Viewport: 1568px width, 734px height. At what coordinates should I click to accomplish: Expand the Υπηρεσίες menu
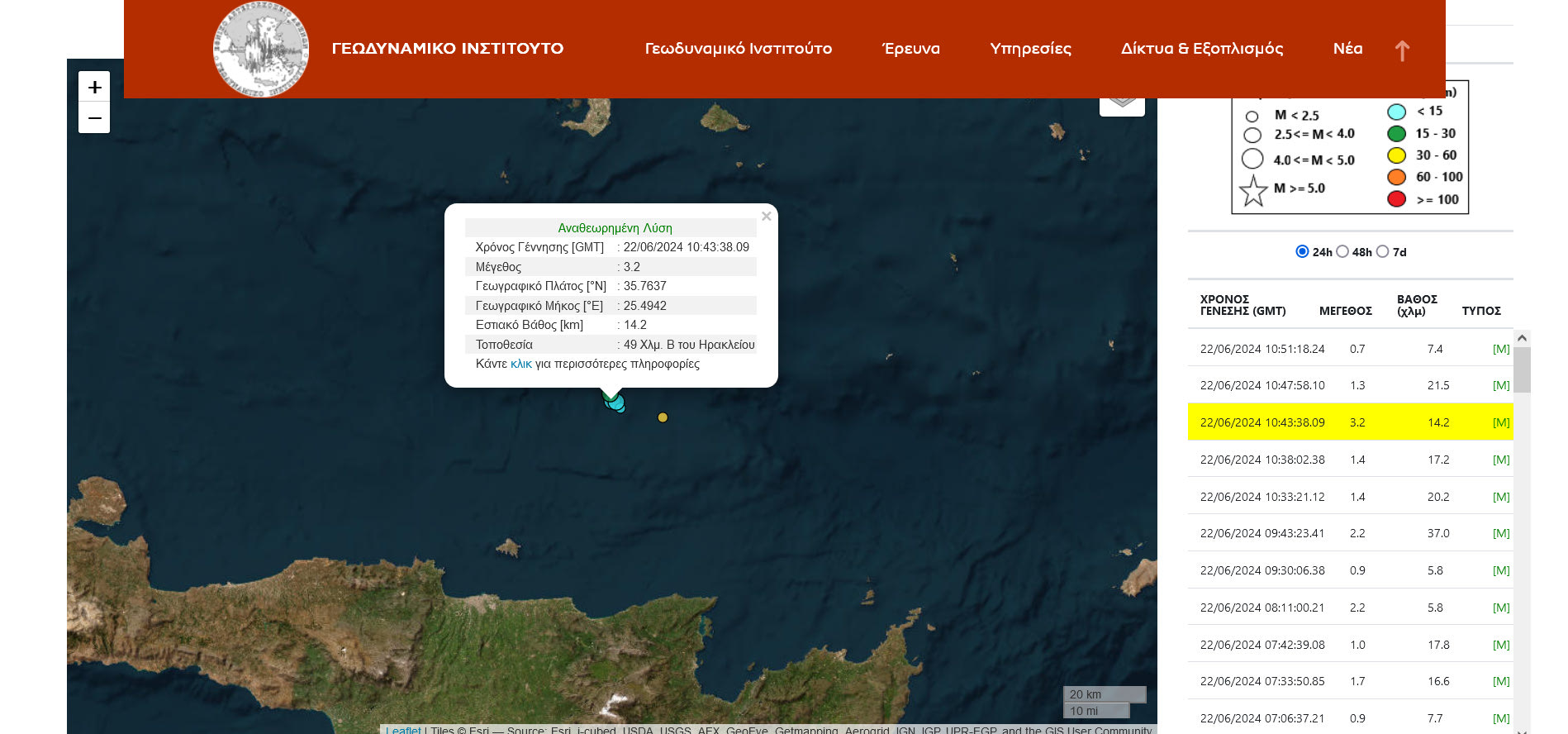pos(1030,49)
